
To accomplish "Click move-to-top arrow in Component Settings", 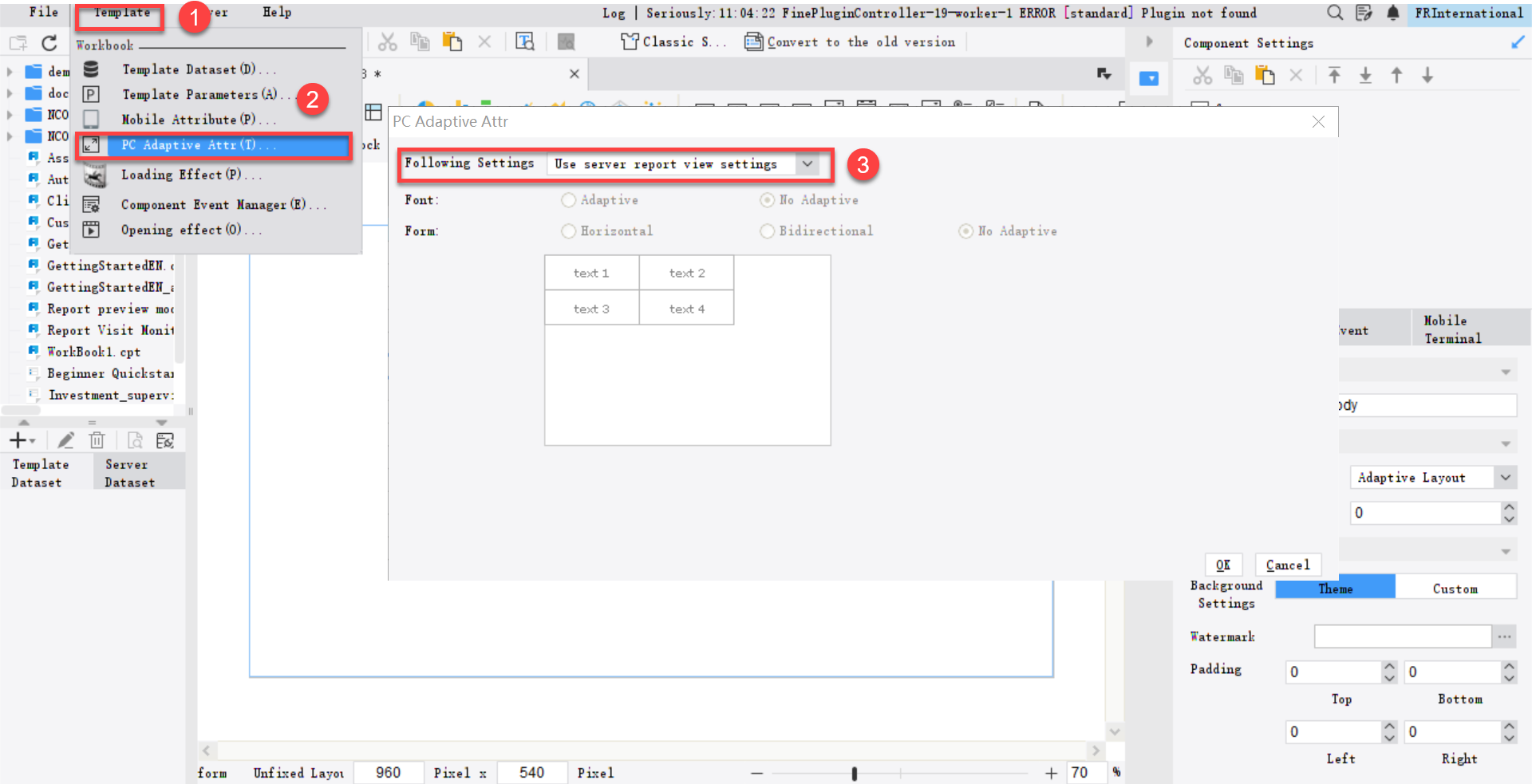I will tap(1334, 75).
